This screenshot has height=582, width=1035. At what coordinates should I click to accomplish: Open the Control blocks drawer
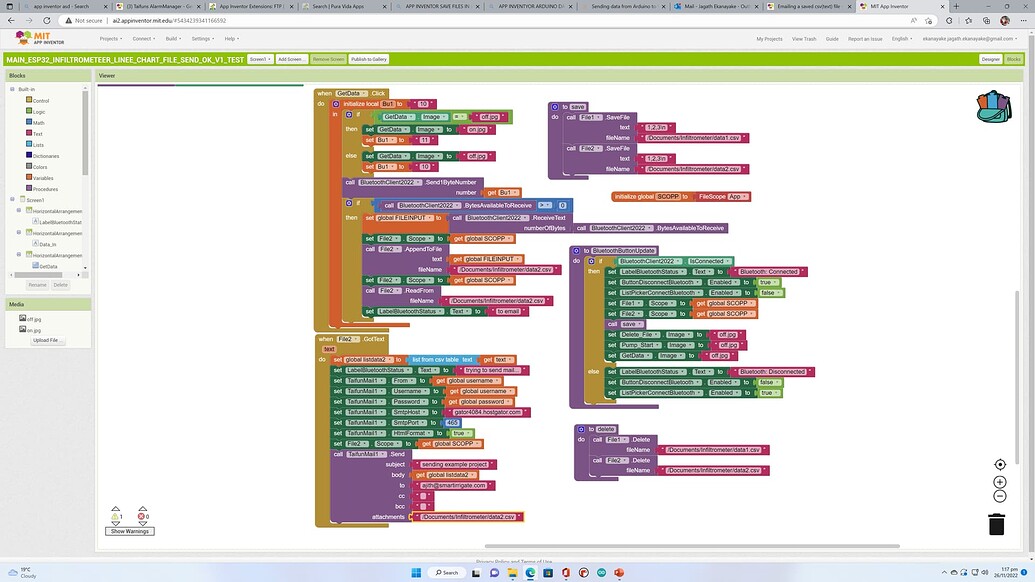(41, 100)
